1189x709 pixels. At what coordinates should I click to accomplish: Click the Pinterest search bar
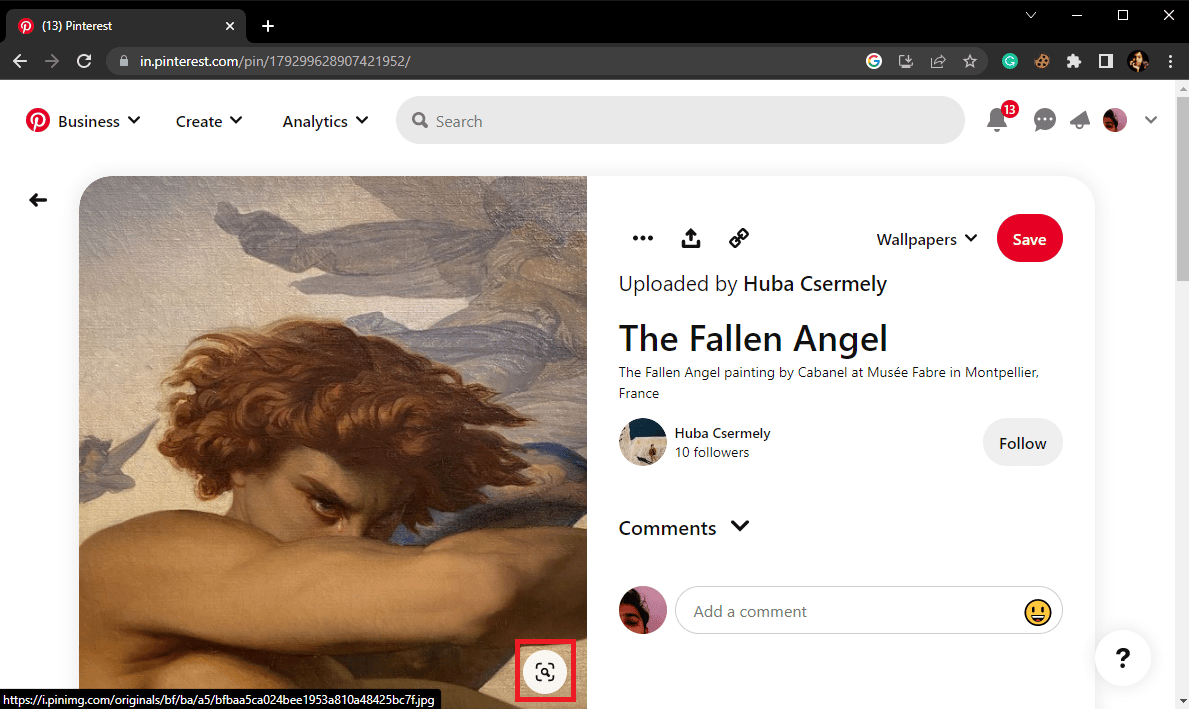pyautogui.click(x=680, y=121)
